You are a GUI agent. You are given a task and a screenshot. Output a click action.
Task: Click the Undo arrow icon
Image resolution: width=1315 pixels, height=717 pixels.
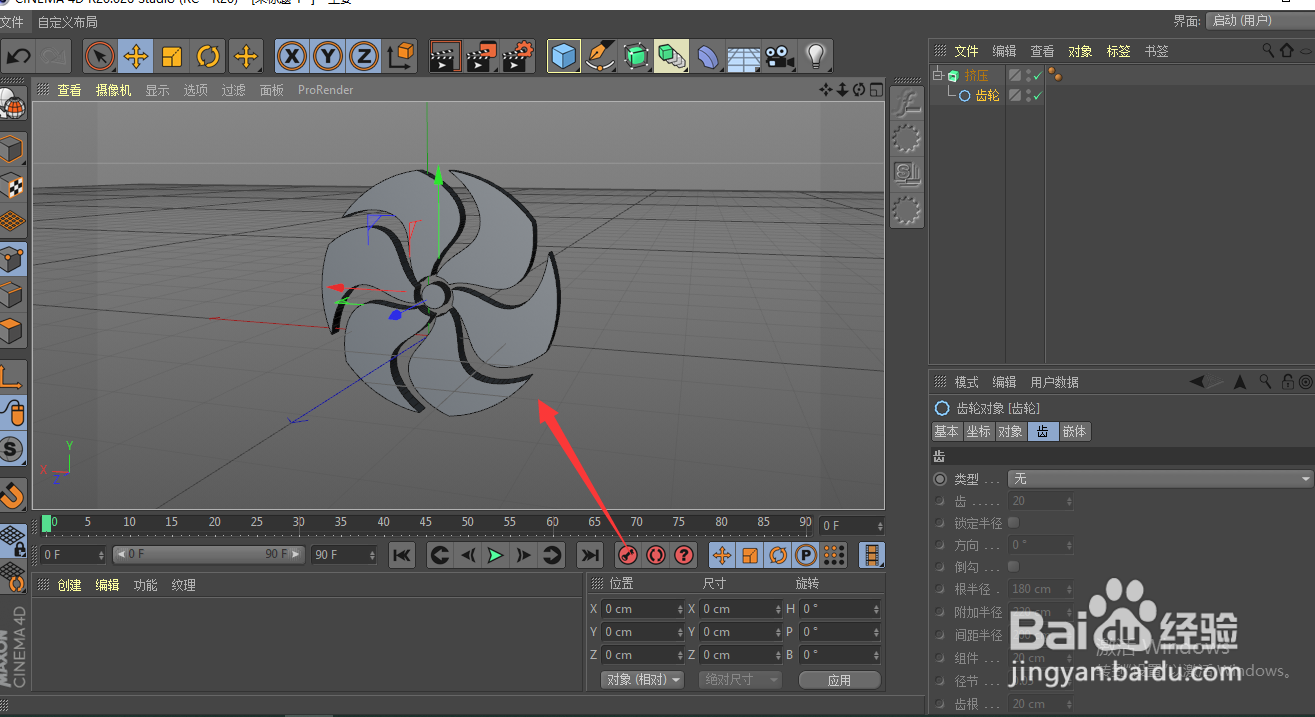pos(19,56)
